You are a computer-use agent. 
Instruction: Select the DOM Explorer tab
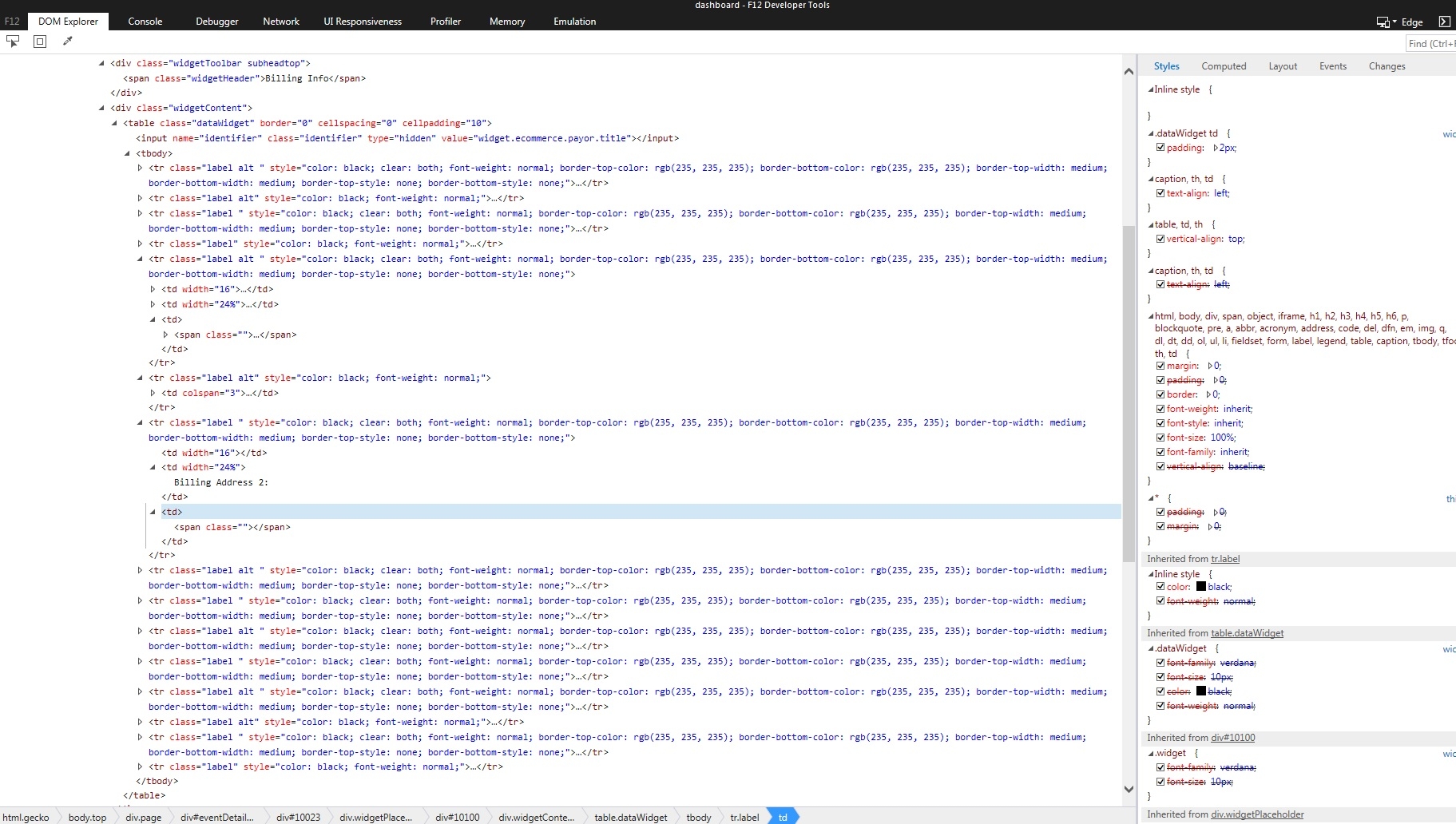click(x=68, y=22)
